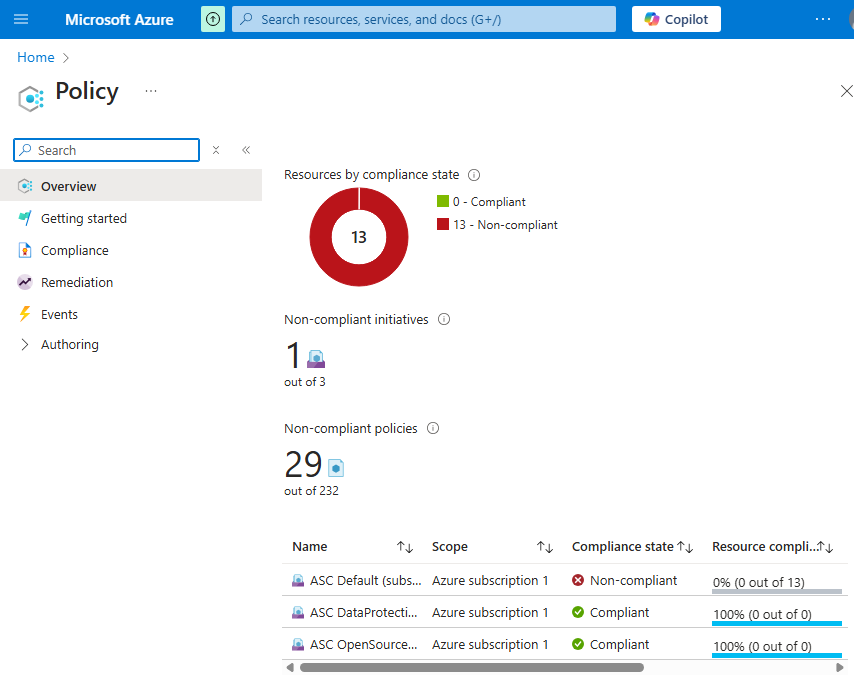This screenshot has width=854, height=675.
Task: Click the scrollbar right arrow
Action: [840, 667]
